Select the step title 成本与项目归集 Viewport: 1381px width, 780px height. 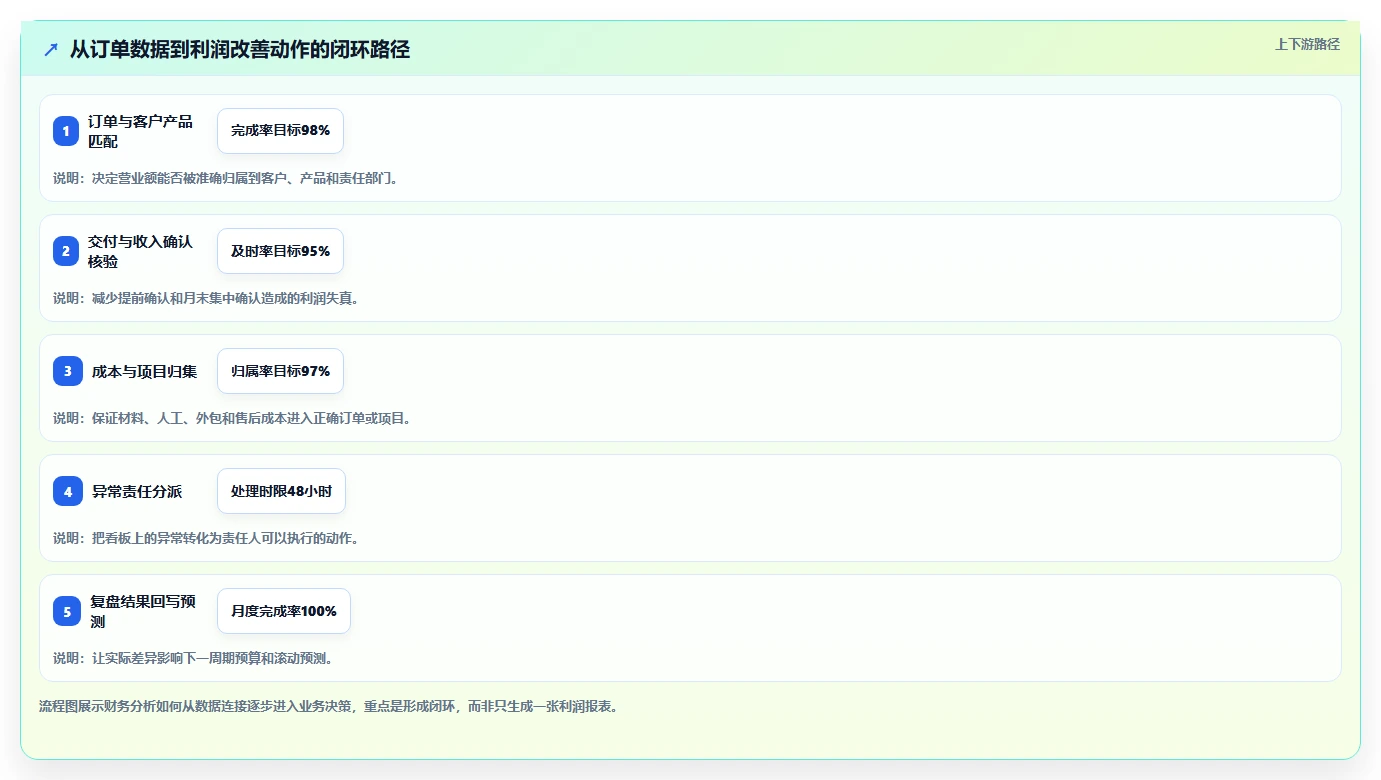pyautogui.click(x=145, y=371)
